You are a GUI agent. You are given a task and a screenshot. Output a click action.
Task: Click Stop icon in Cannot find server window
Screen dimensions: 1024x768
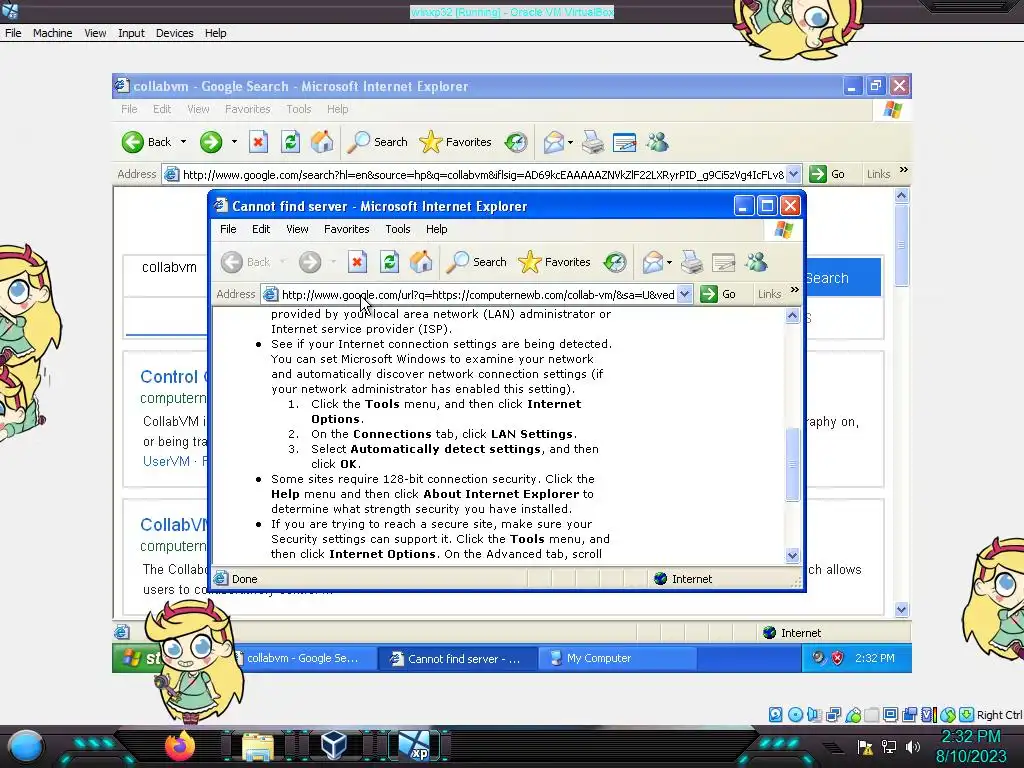point(357,263)
